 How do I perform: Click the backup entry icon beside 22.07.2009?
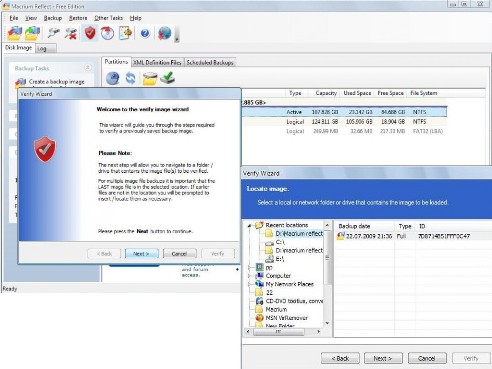(341, 236)
